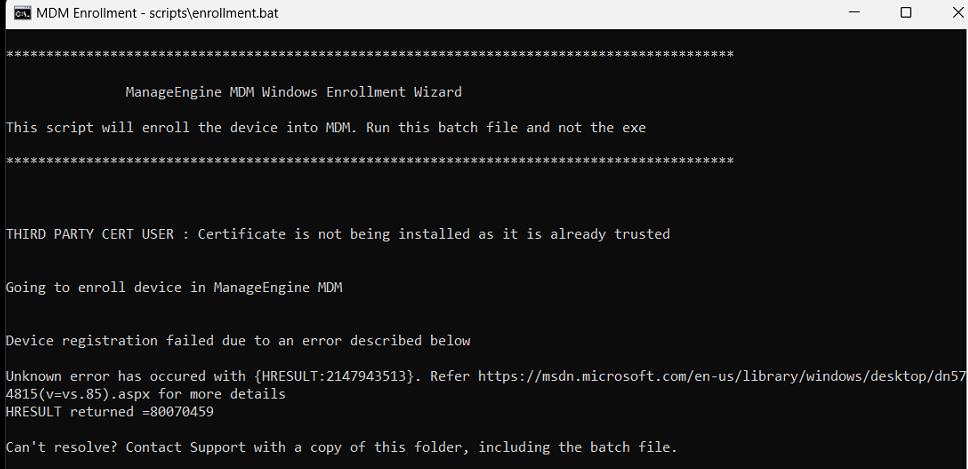Close the MDM Enrollment console window
The width and height of the screenshot is (968, 469).
point(954,13)
